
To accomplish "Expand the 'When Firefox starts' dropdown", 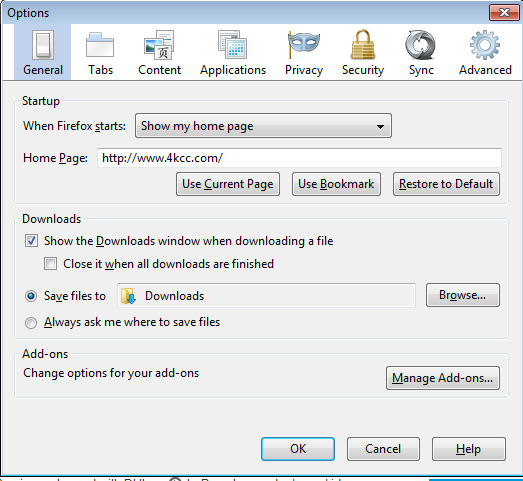I will [x=263, y=126].
